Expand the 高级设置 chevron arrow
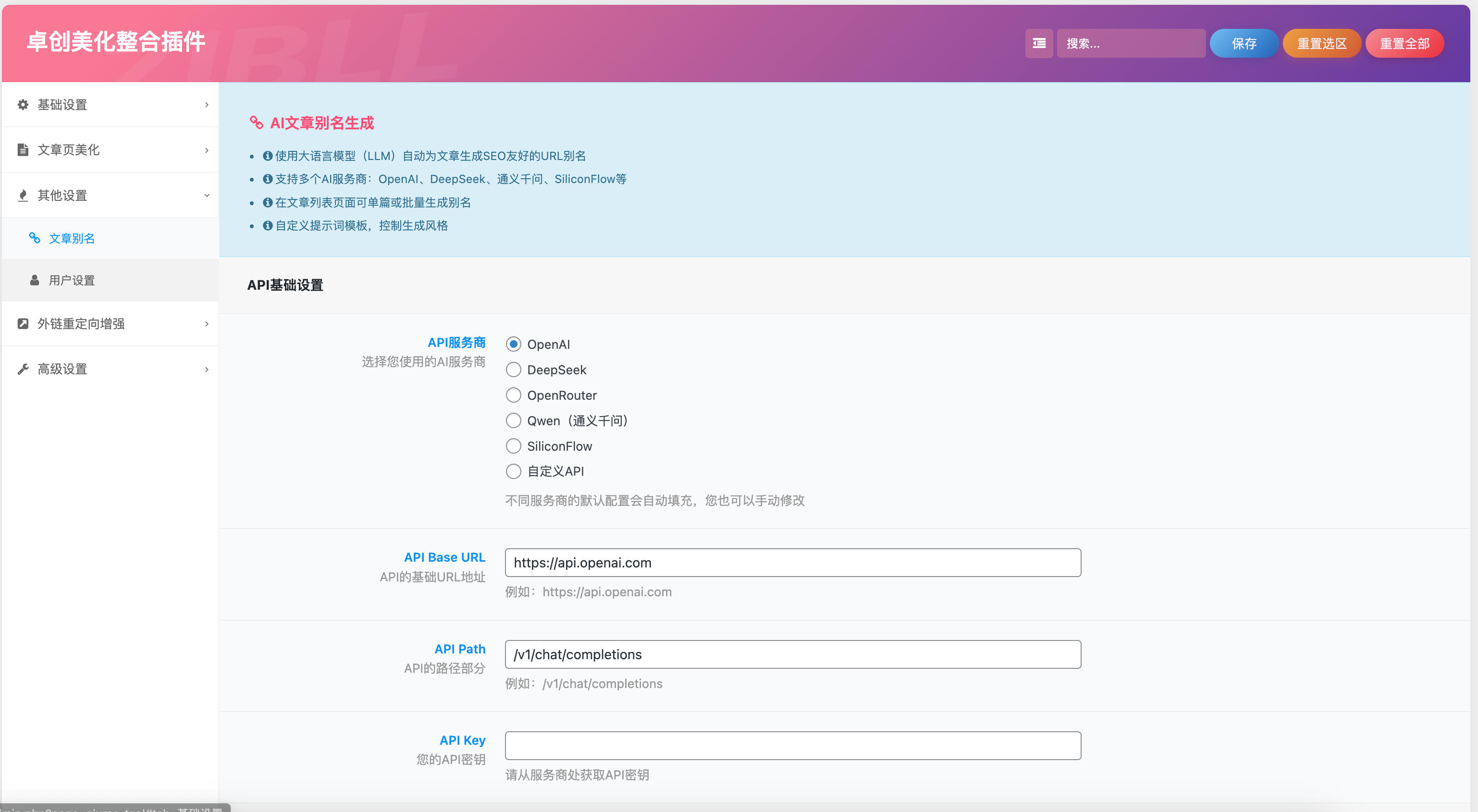 (x=207, y=369)
